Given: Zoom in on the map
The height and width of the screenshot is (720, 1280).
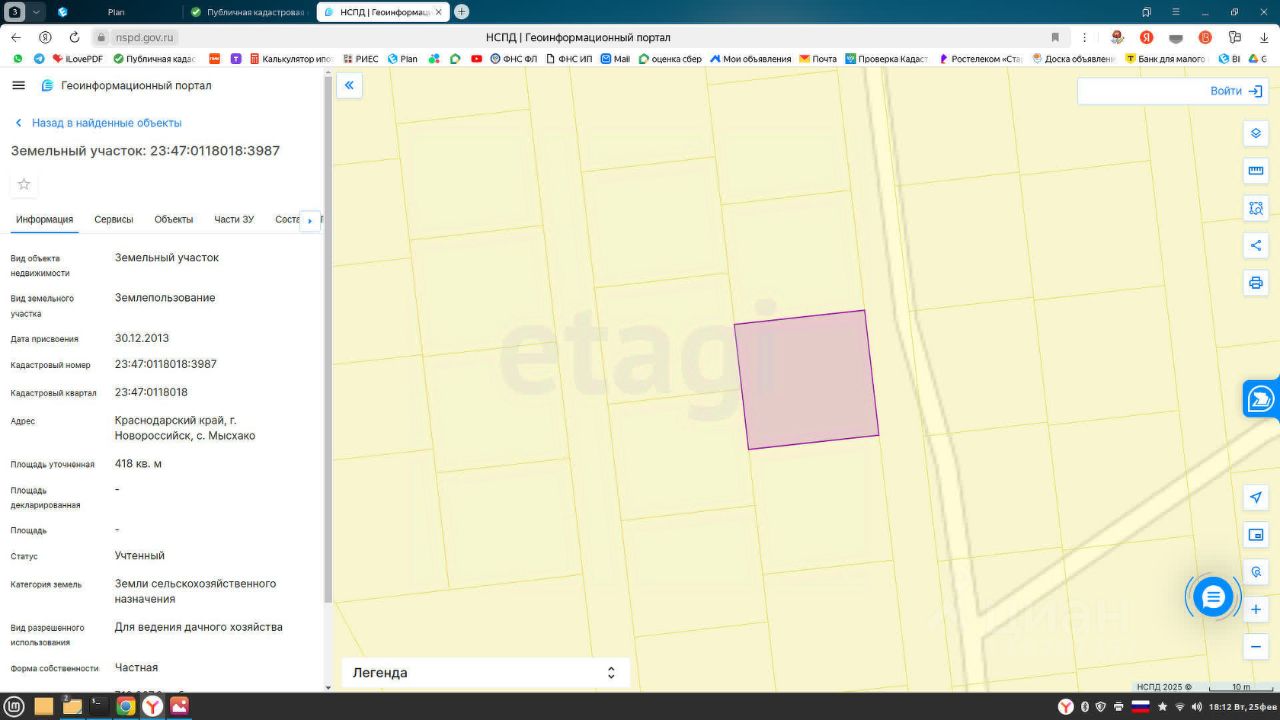Looking at the screenshot, I should (1256, 609).
